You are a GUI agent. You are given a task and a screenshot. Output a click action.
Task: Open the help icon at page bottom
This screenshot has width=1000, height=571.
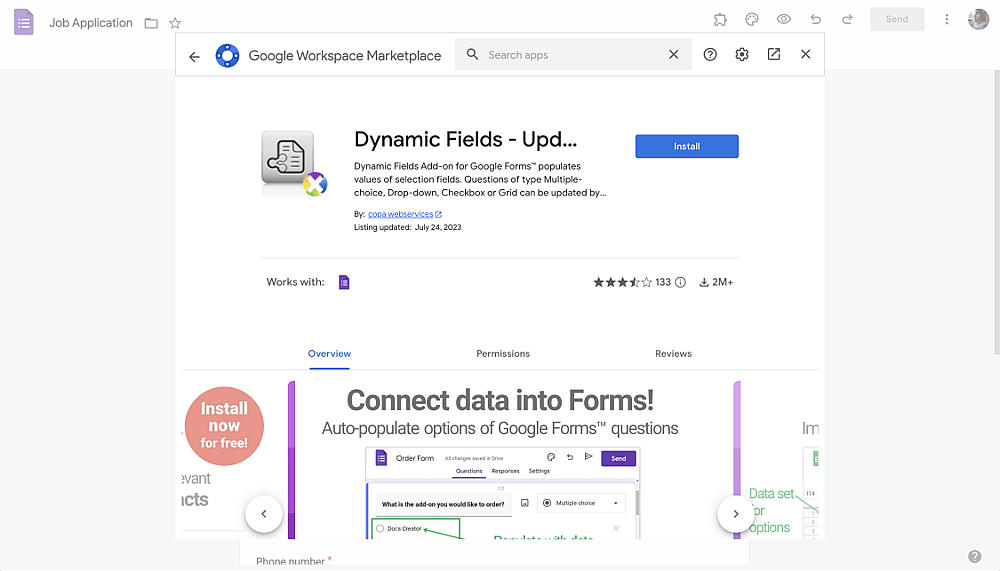[974, 556]
